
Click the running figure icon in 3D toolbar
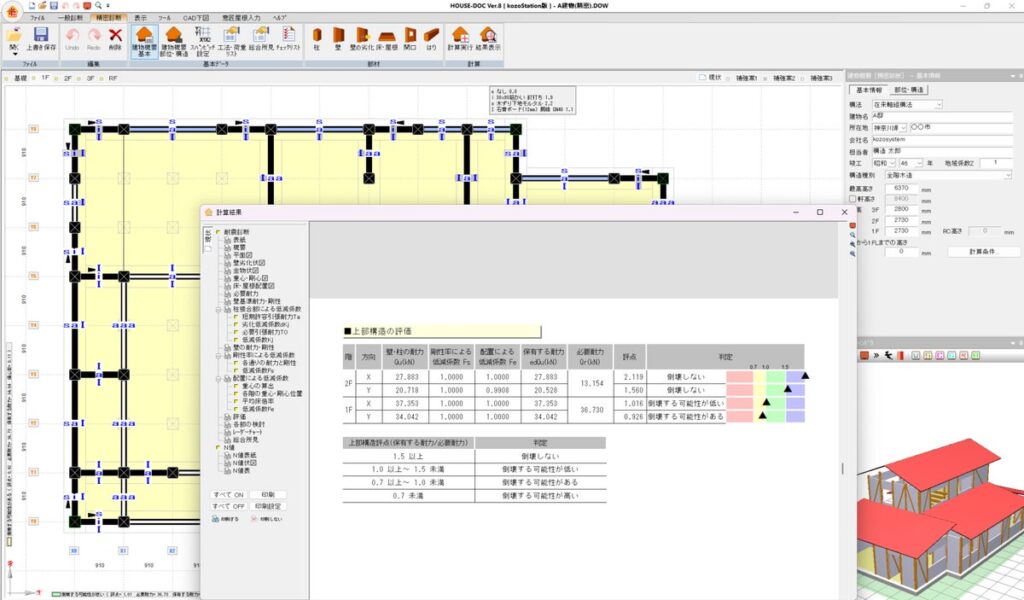pos(889,355)
